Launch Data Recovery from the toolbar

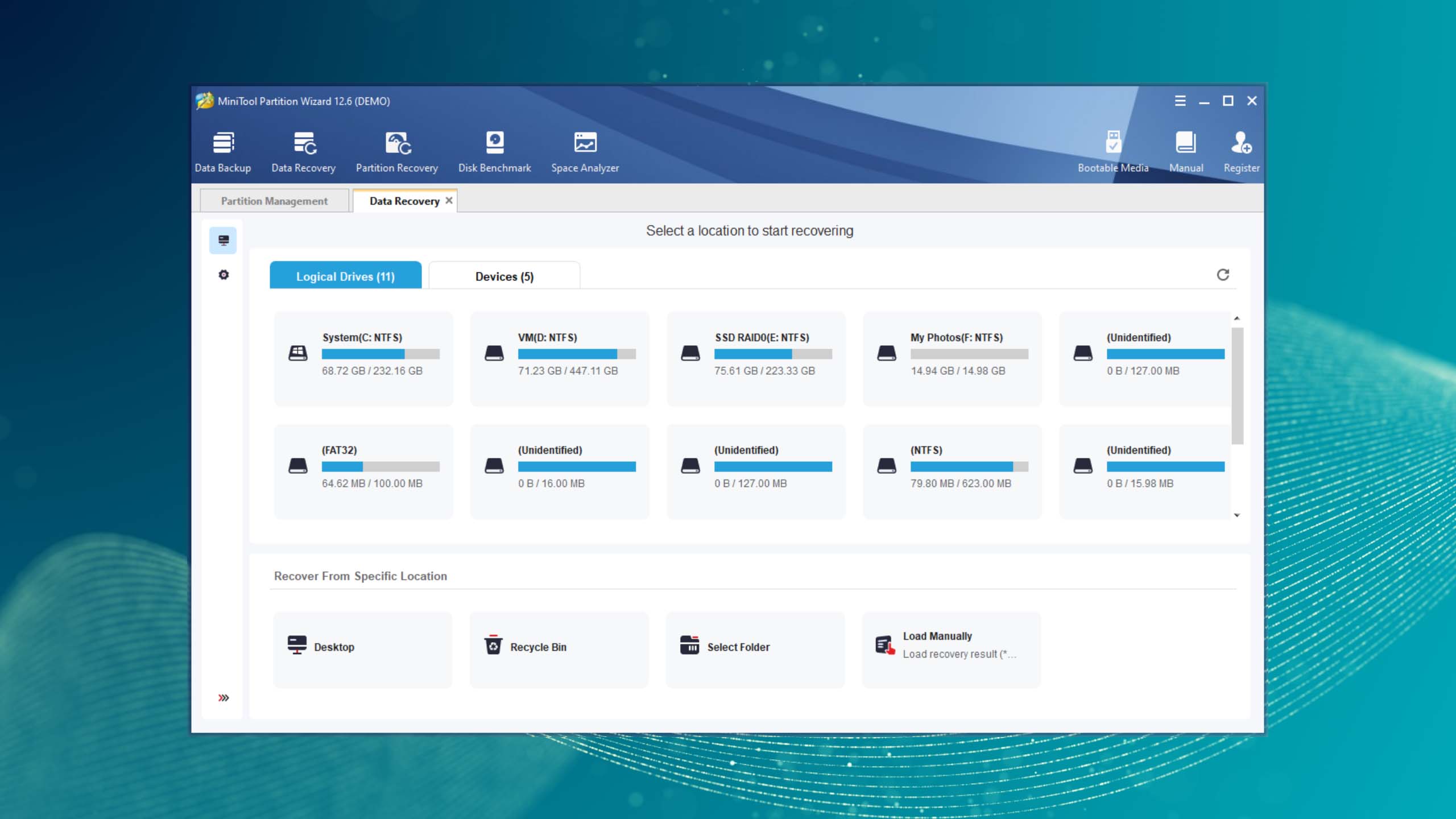click(x=304, y=152)
